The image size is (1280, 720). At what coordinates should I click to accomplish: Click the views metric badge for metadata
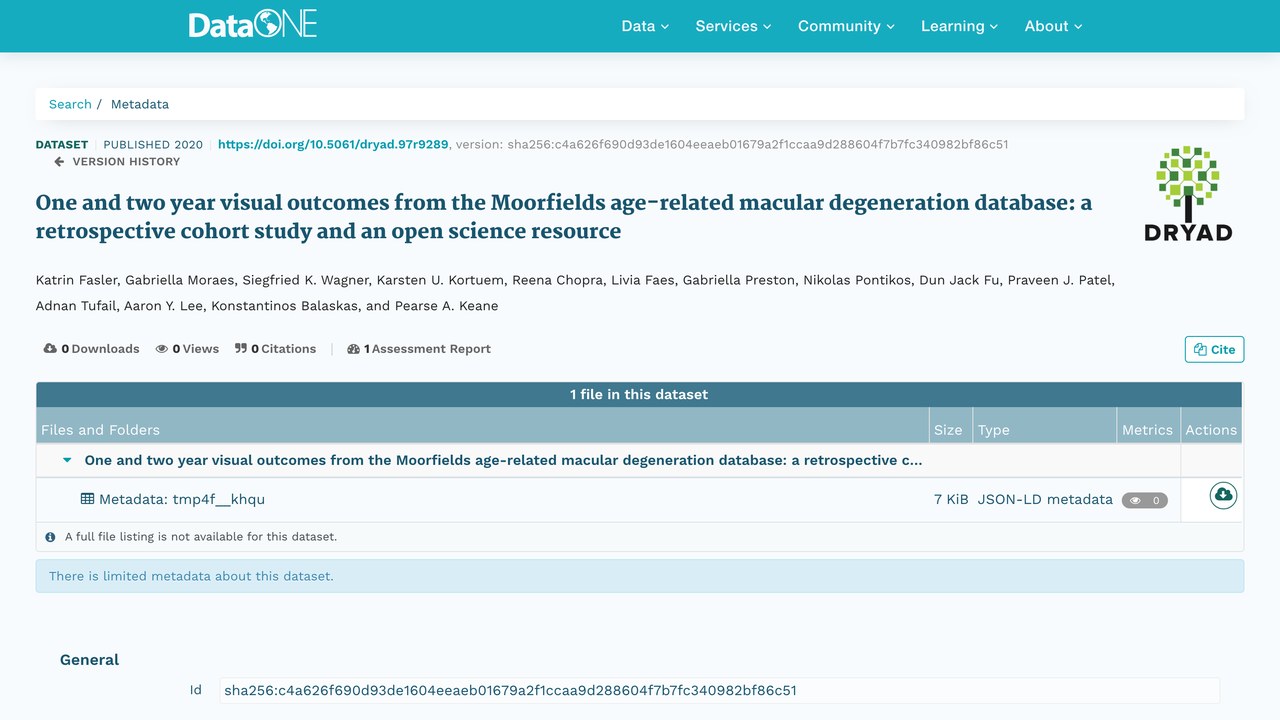(1145, 500)
